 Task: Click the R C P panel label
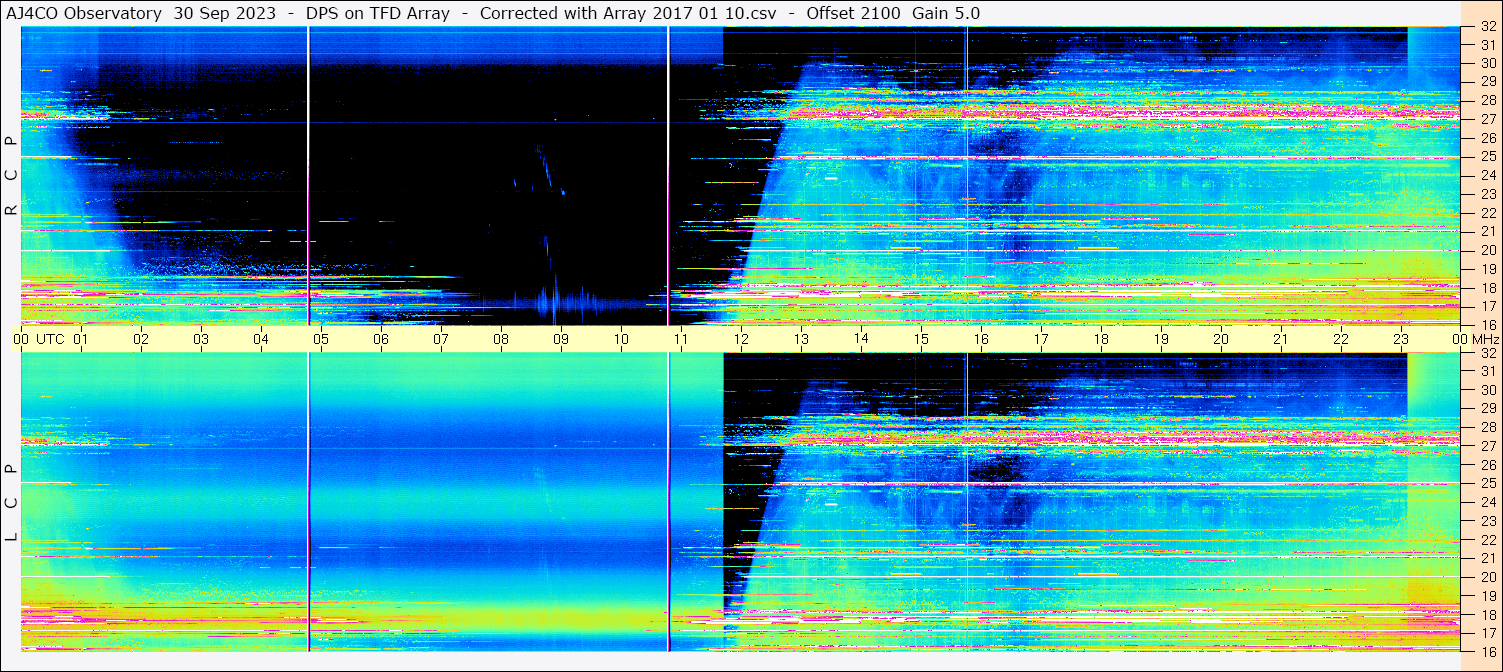click(x=11, y=176)
